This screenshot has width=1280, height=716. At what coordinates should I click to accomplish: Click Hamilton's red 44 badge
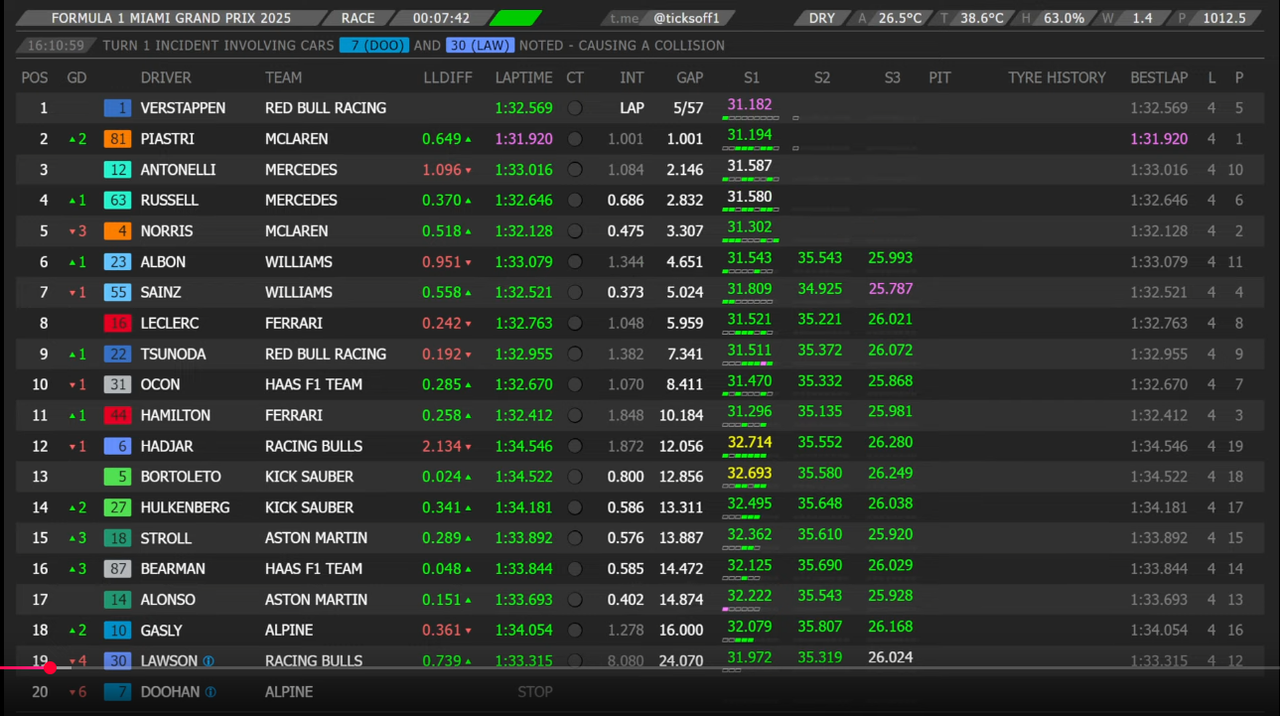118,416
